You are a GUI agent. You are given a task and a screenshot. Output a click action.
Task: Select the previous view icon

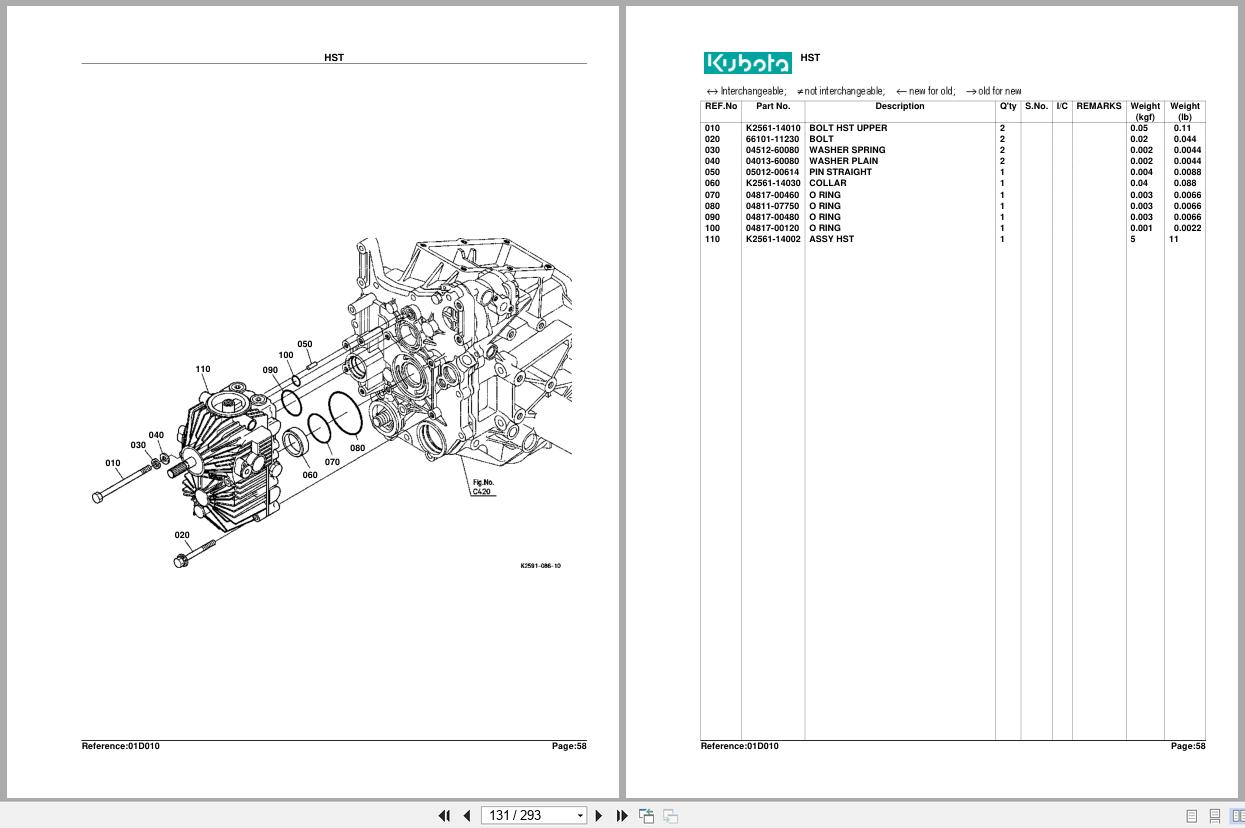[x=646, y=815]
